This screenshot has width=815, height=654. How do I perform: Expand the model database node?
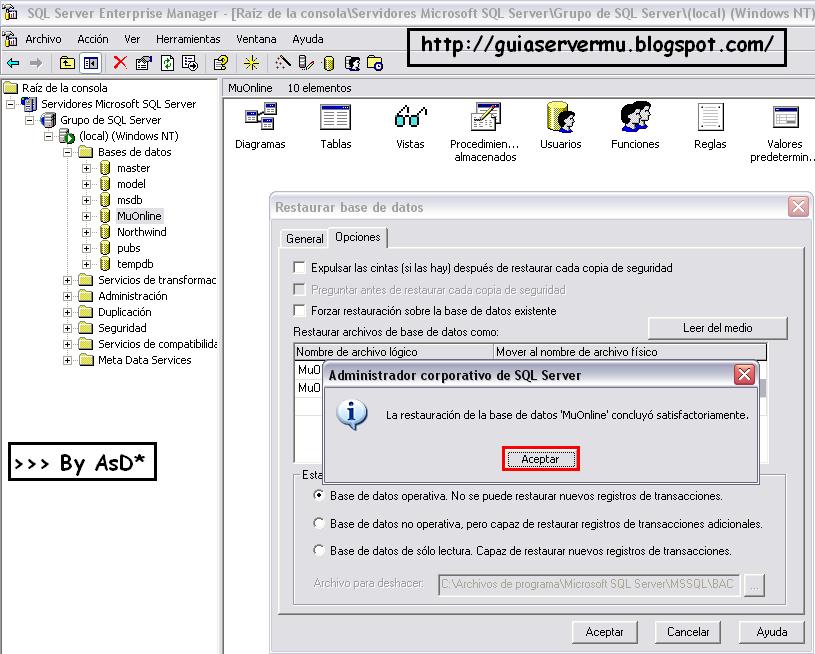[x=87, y=184]
